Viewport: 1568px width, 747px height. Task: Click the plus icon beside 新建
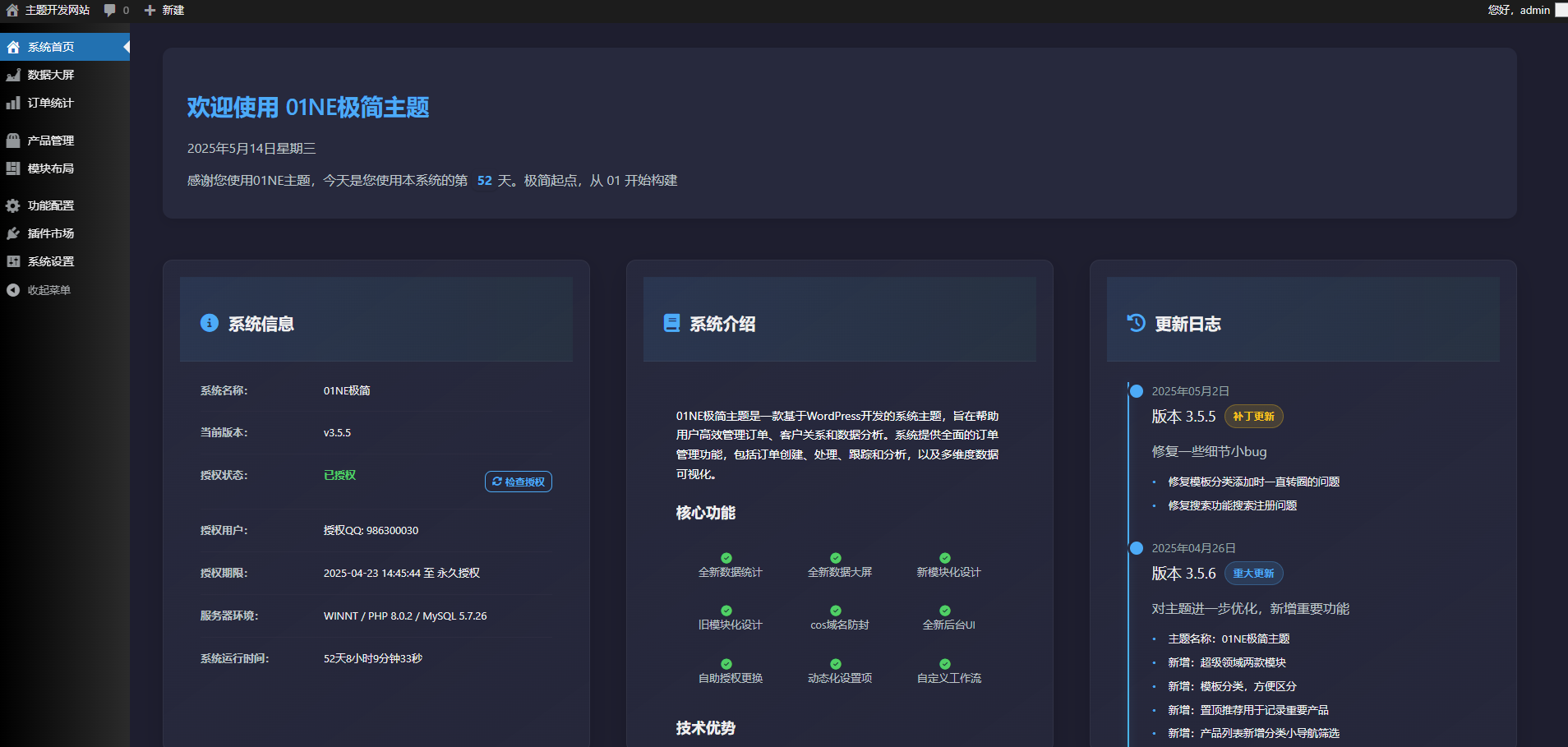coord(150,11)
